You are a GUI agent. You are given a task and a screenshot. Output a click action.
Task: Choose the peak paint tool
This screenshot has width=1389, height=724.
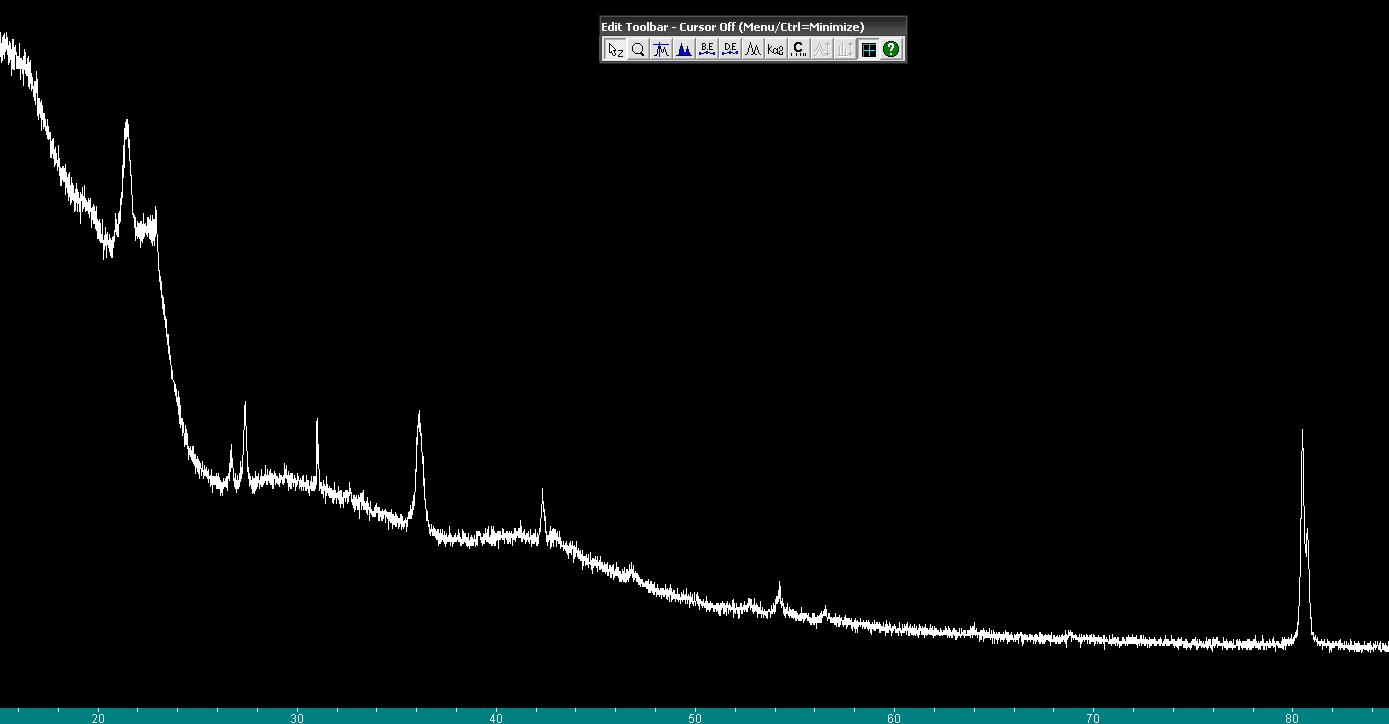pos(661,49)
